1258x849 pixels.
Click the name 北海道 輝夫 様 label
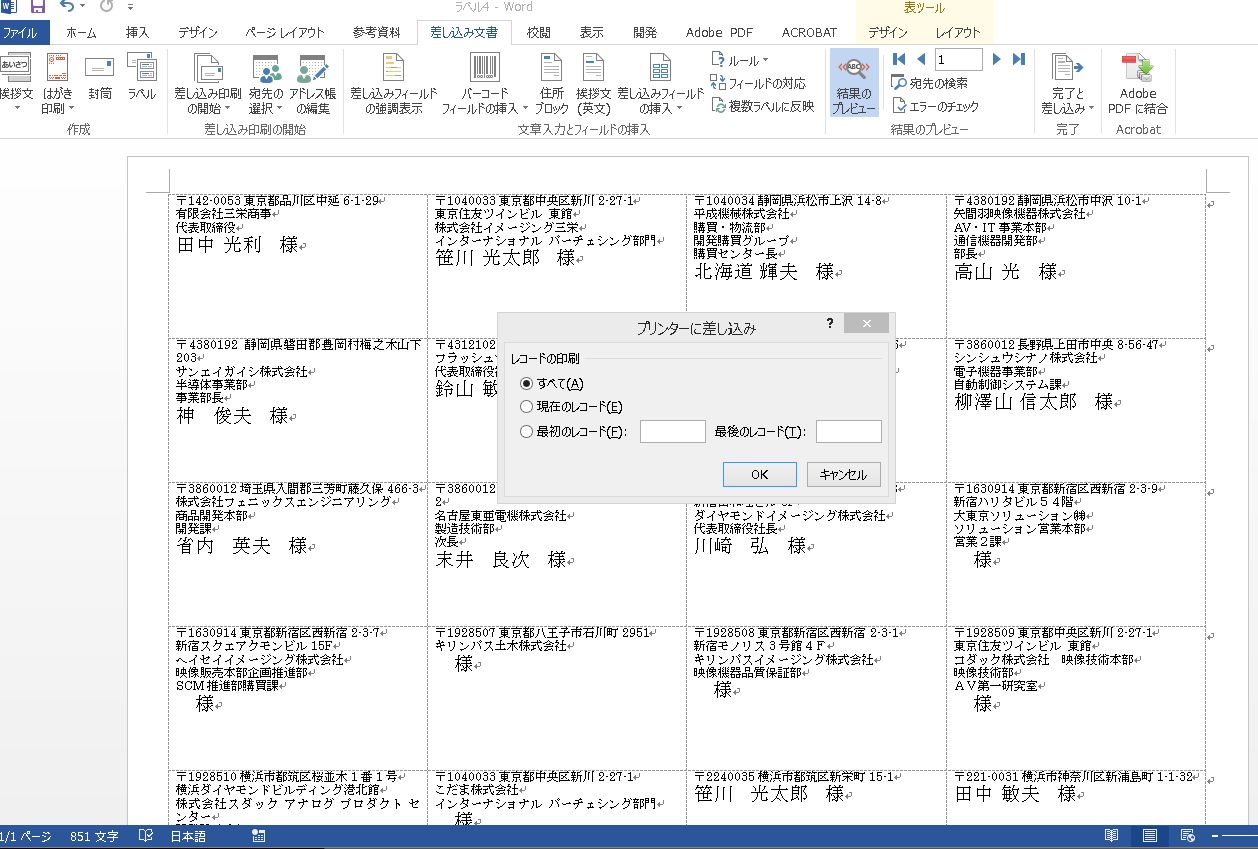click(x=764, y=271)
